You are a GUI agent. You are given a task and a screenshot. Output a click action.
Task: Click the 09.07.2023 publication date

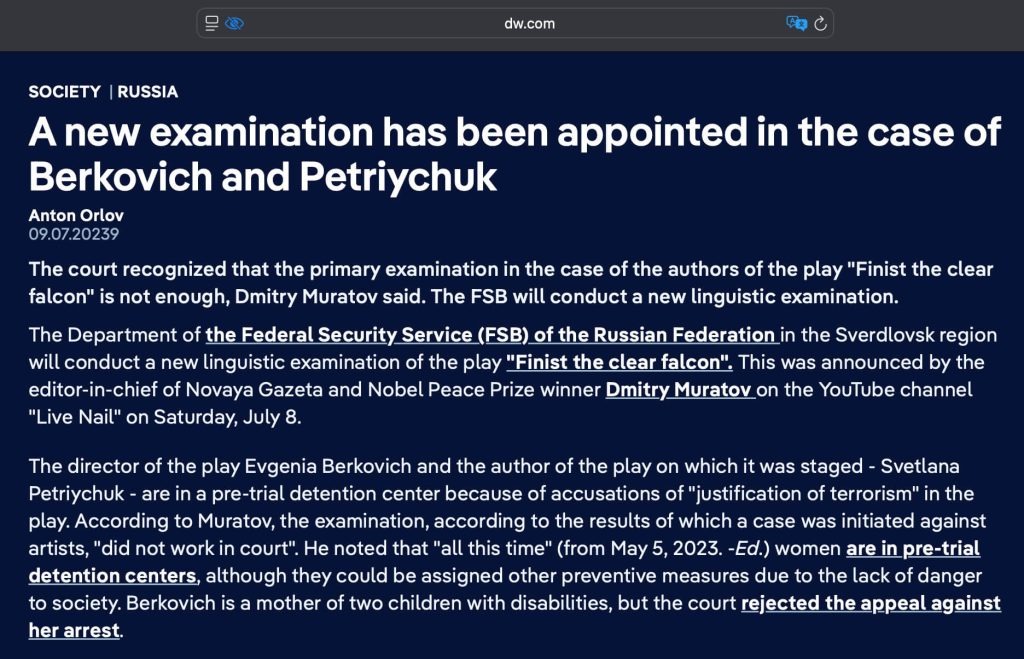click(74, 234)
